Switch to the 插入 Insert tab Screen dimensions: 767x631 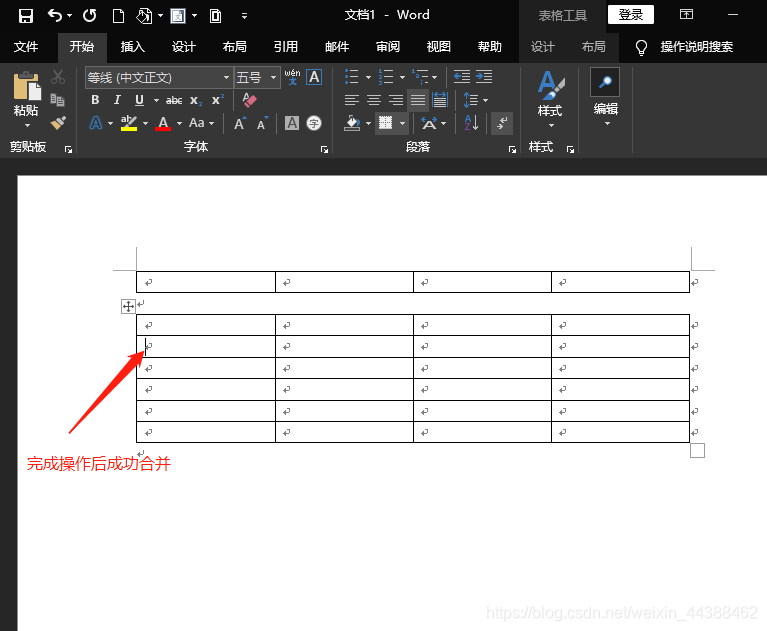(133, 47)
